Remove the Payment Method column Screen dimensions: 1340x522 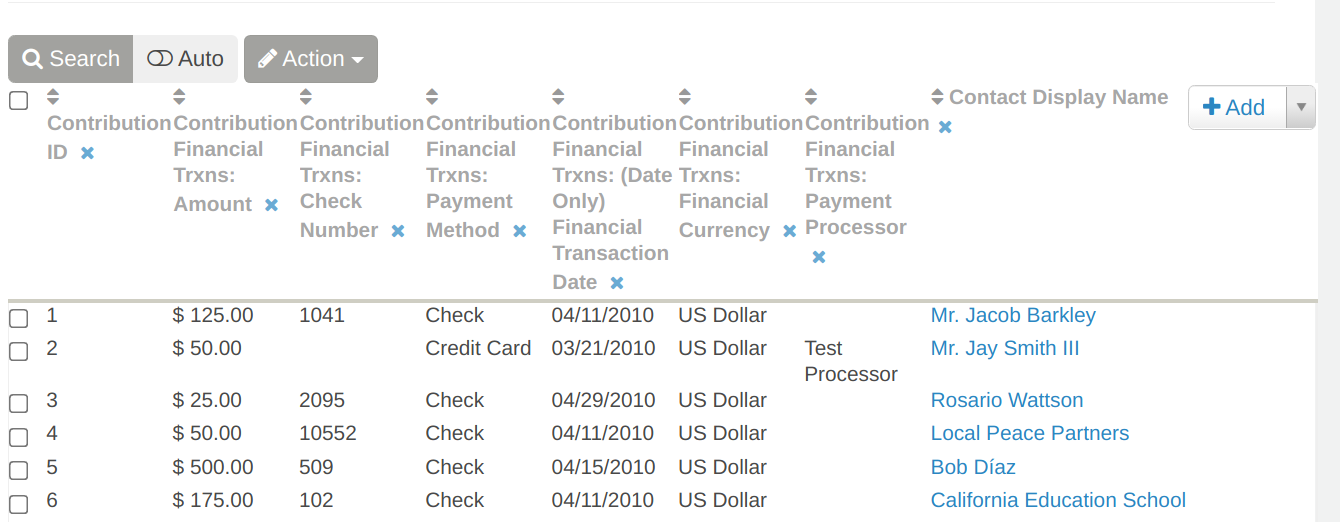pos(519,231)
